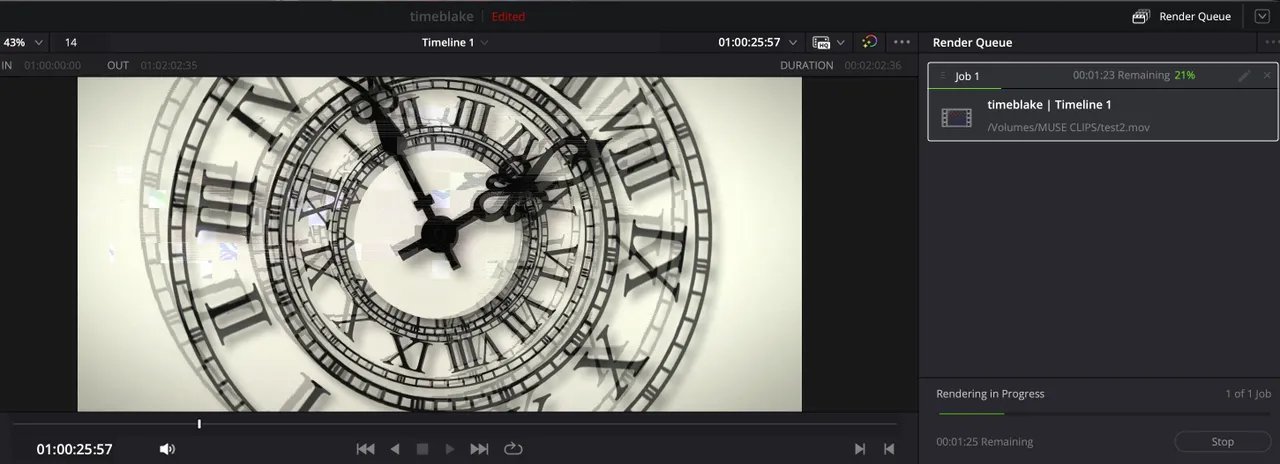This screenshot has height=464, width=1280.
Task: Click the OUT timecode 01:02:02:35
Action: [x=169, y=65]
